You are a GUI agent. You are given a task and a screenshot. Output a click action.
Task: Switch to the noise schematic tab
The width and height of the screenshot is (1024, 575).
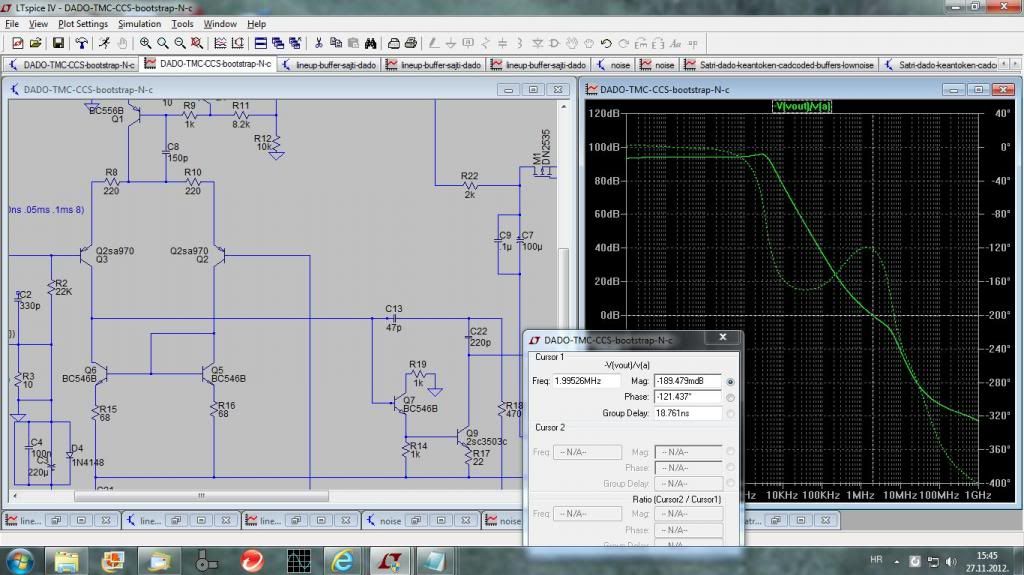(x=613, y=65)
